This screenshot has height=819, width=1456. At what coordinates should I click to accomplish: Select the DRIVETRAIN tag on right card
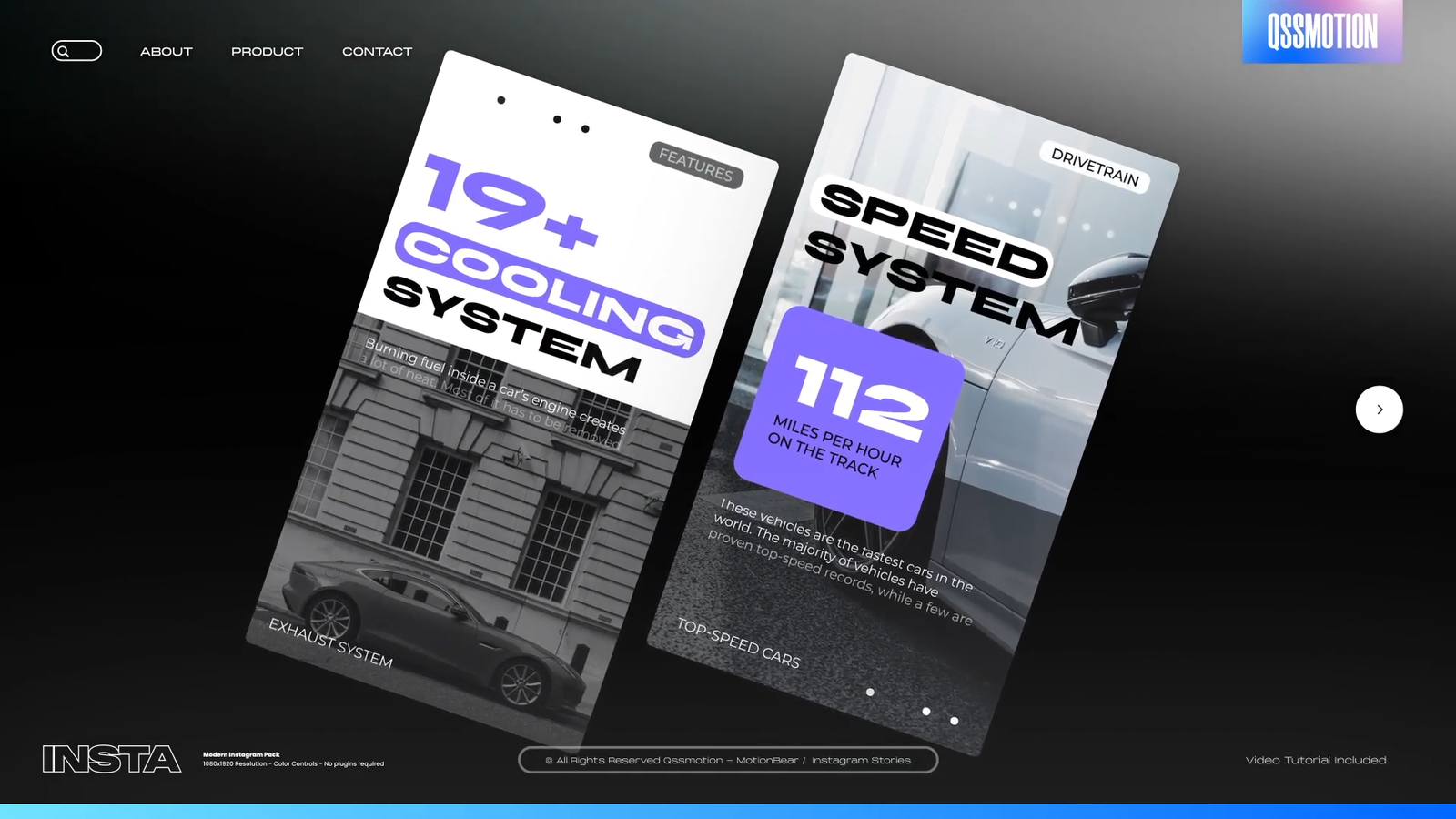pyautogui.click(x=1095, y=167)
